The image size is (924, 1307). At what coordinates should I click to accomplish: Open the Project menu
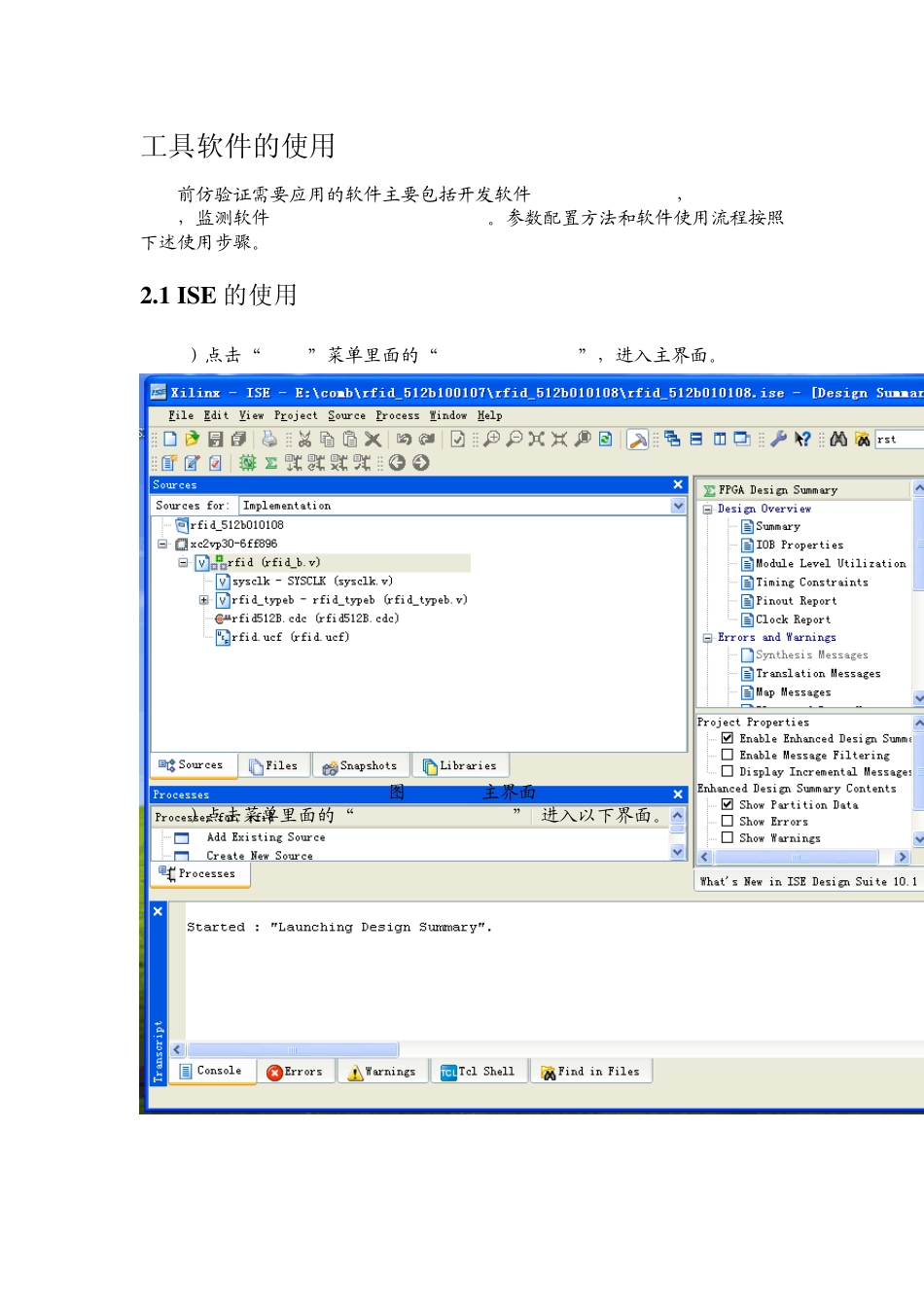click(x=296, y=415)
